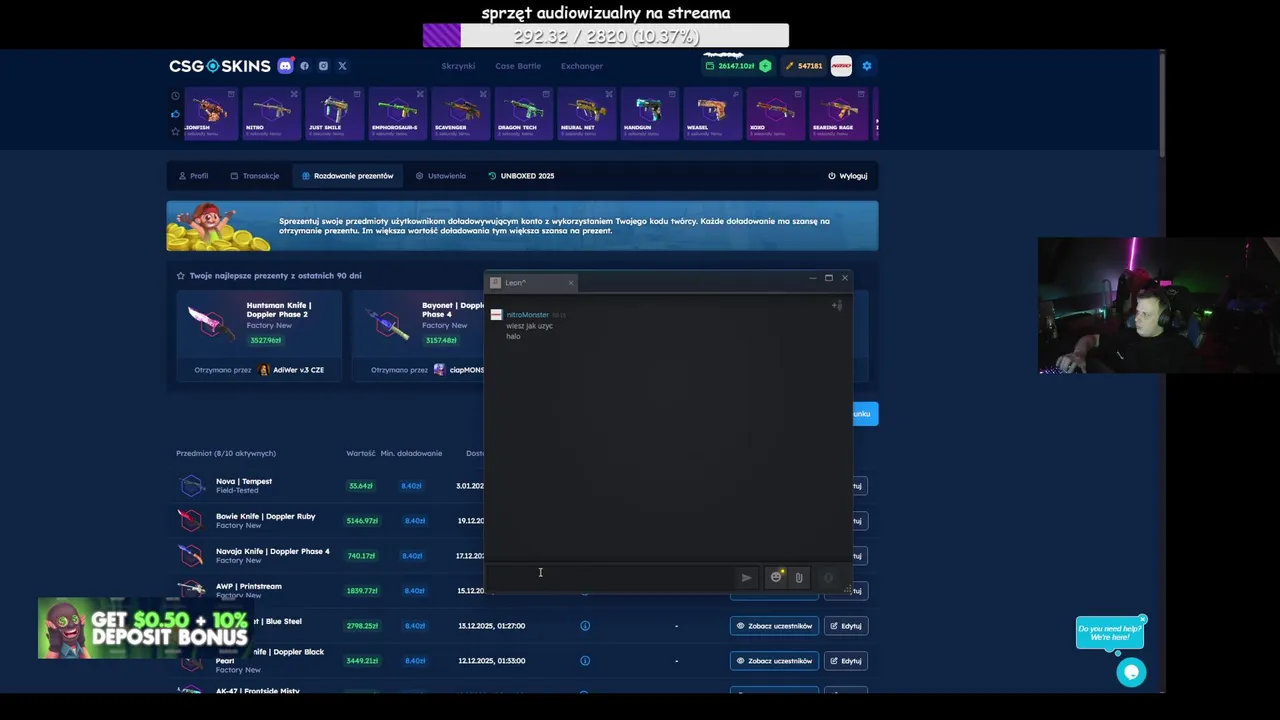Go to Case Battle menu
1280x720 pixels.
(518, 66)
